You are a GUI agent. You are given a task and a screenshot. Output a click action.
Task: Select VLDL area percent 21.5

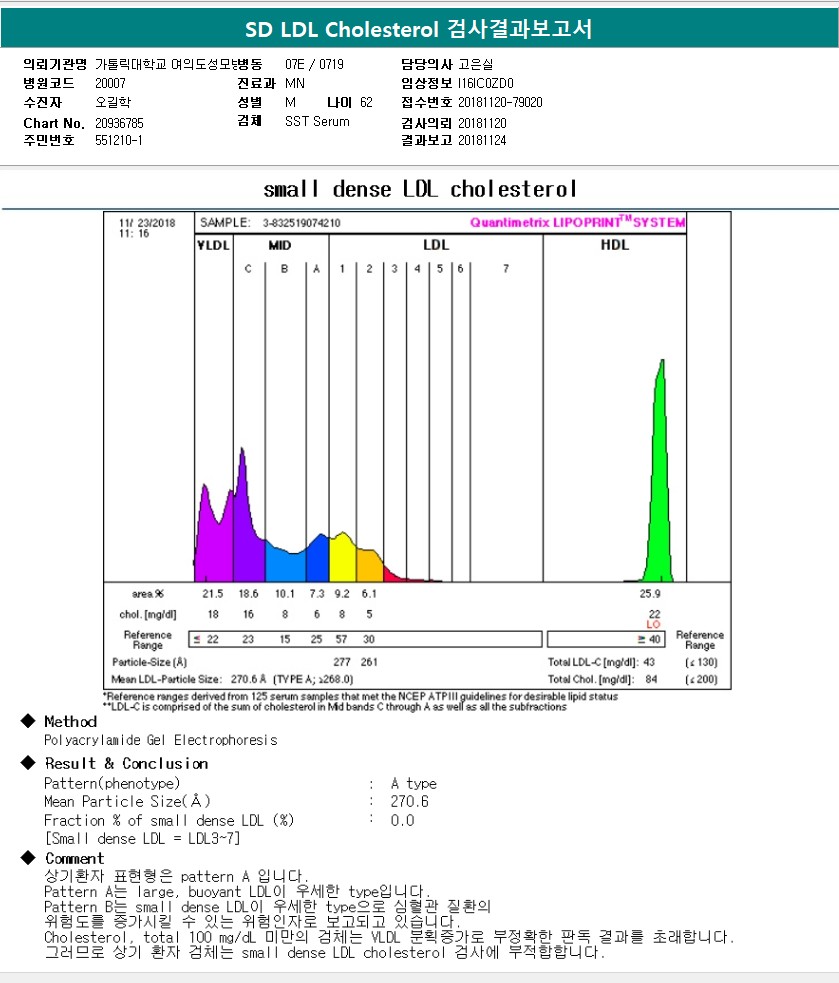(213, 594)
